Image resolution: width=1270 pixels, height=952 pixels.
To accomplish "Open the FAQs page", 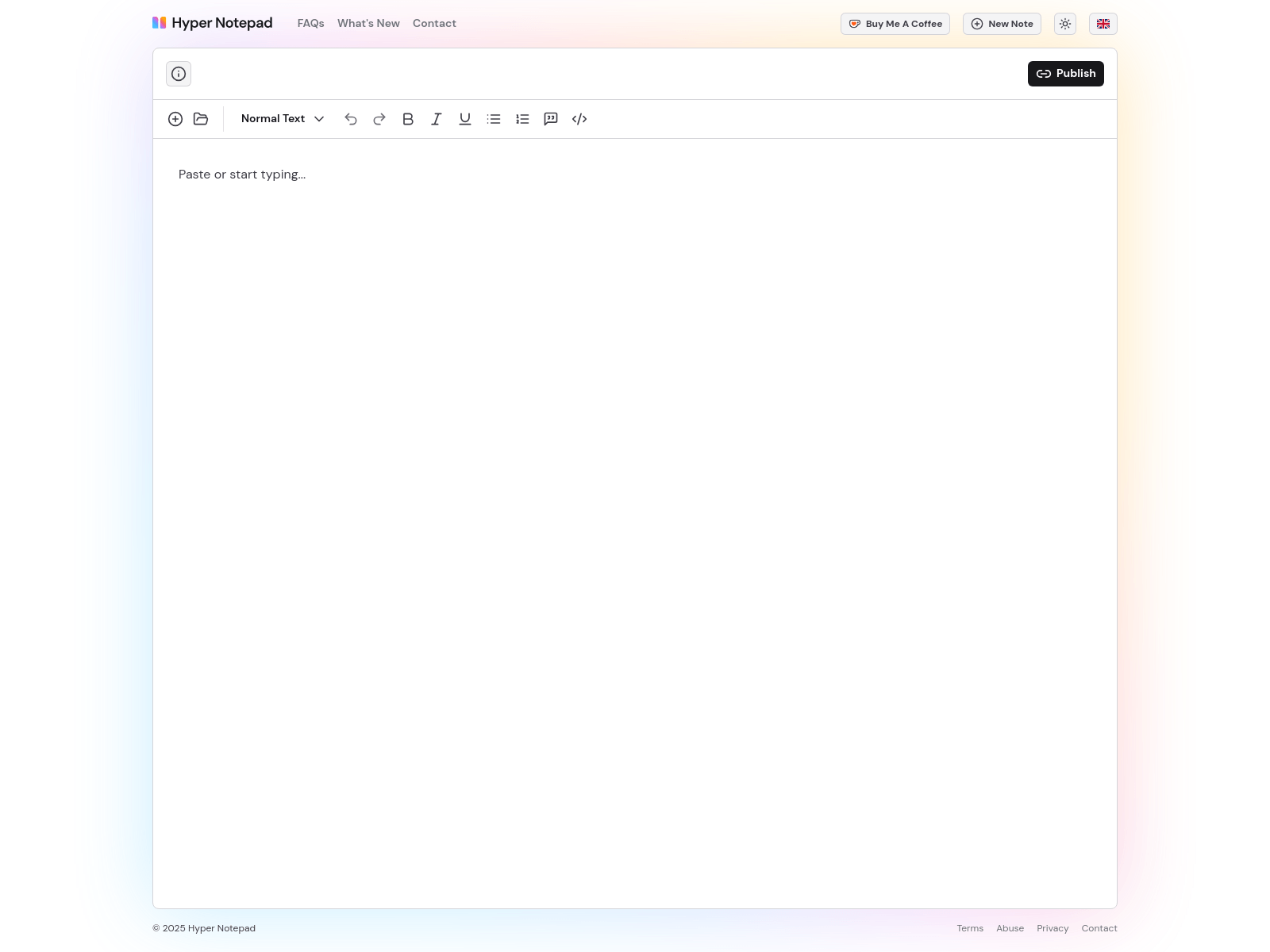I will pos(310,23).
